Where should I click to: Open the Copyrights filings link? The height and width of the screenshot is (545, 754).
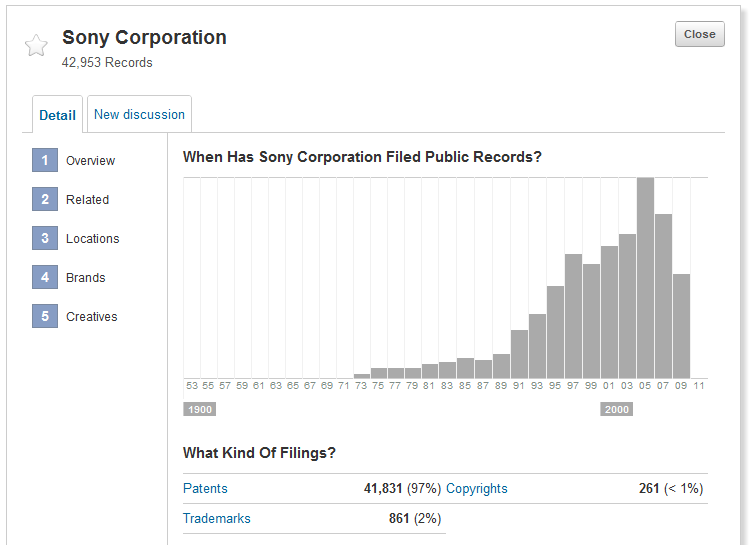click(x=476, y=489)
